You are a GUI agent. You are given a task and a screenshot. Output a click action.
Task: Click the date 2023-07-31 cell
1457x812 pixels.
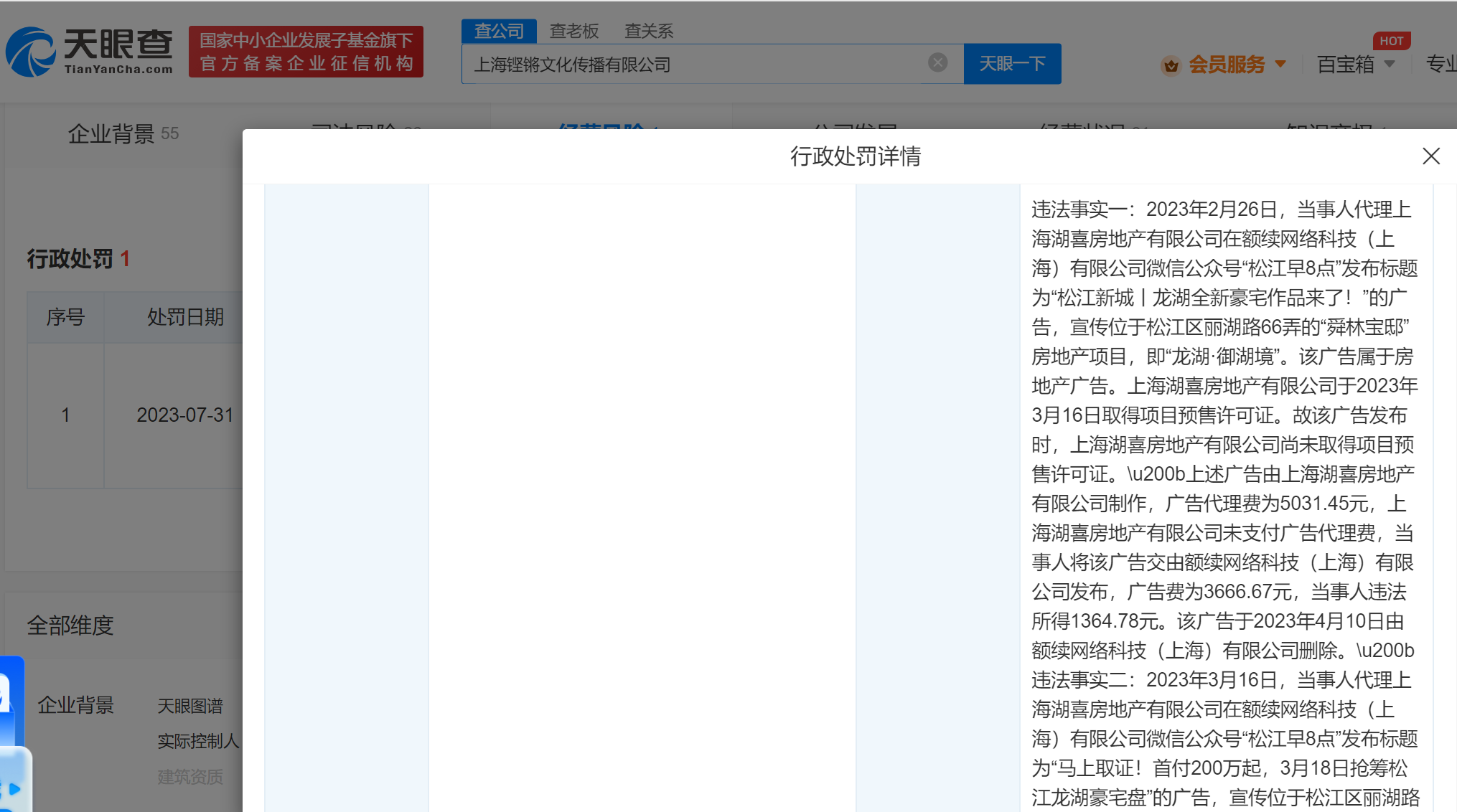pos(185,415)
